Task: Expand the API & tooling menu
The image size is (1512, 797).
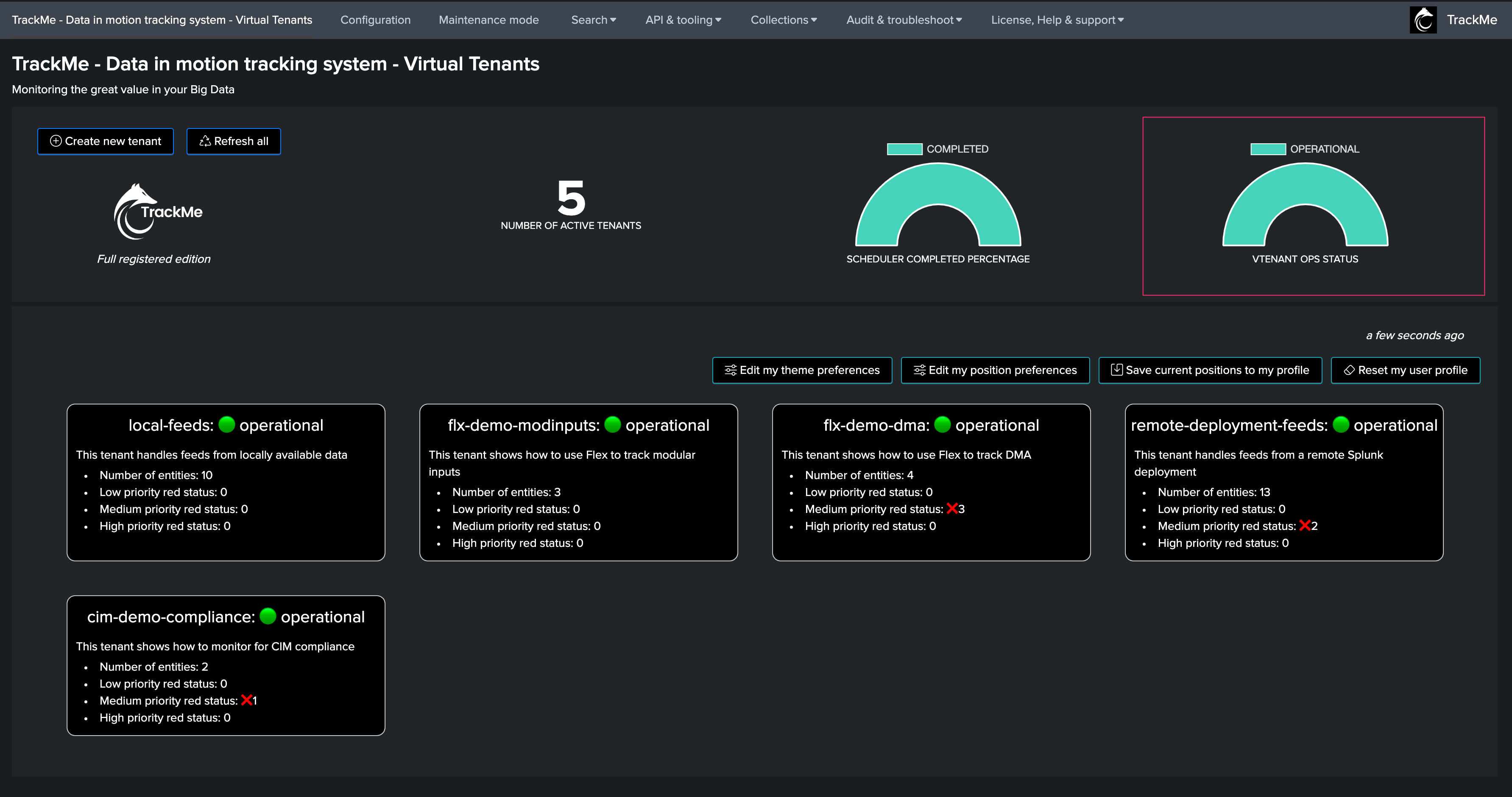Action: (x=683, y=20)
